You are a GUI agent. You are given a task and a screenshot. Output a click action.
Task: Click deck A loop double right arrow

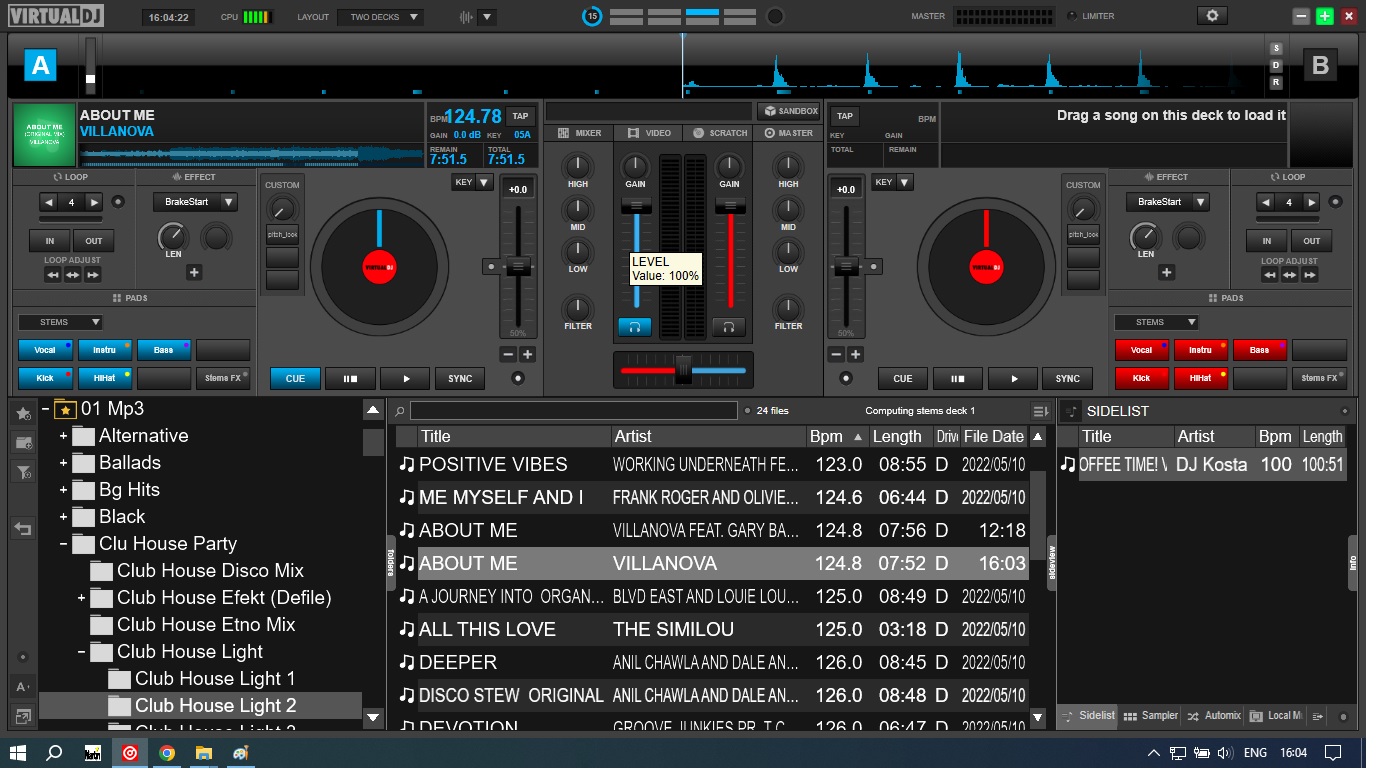click(94, 202)
